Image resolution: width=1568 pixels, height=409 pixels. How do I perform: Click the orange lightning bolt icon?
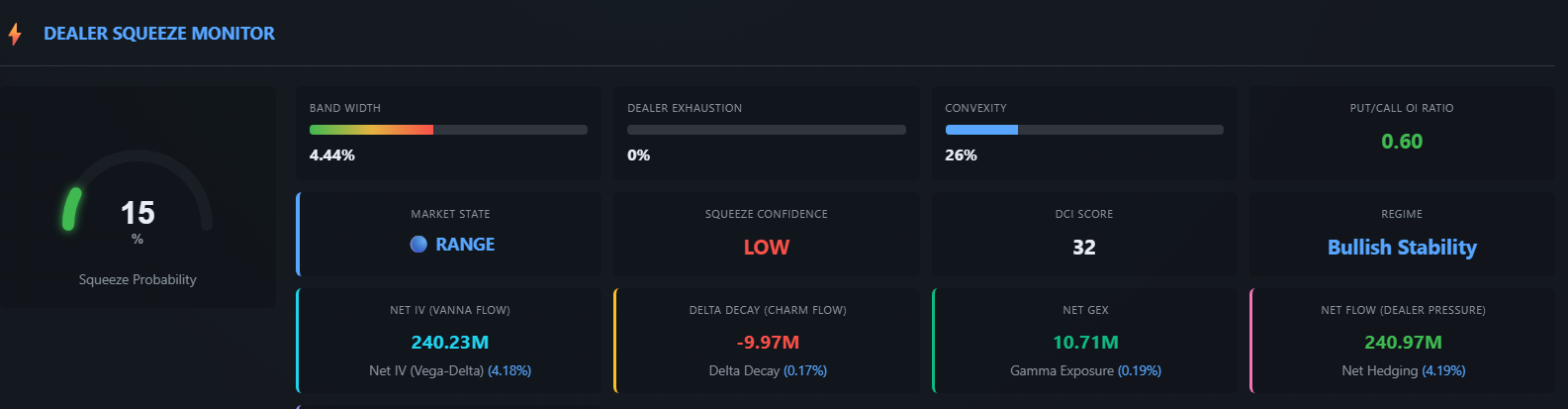coord(15,35)
